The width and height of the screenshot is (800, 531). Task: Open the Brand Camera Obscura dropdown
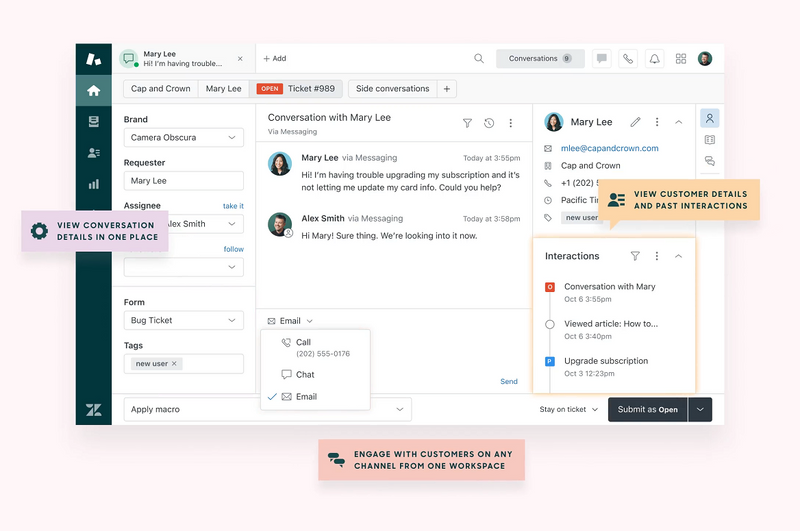pyautogui.click(x=184, y=138)
